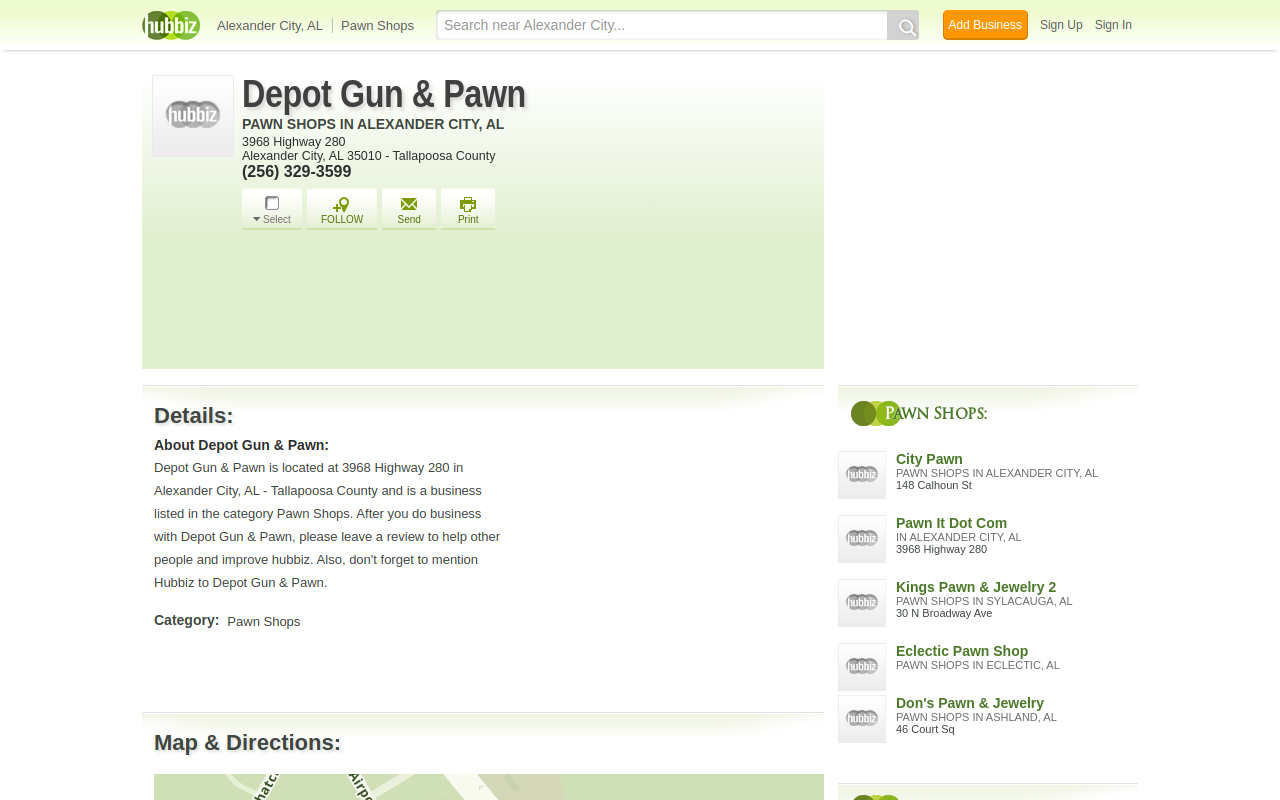Click PAWN SHOPS IN ASHLAND, AL text

point(976,717)
